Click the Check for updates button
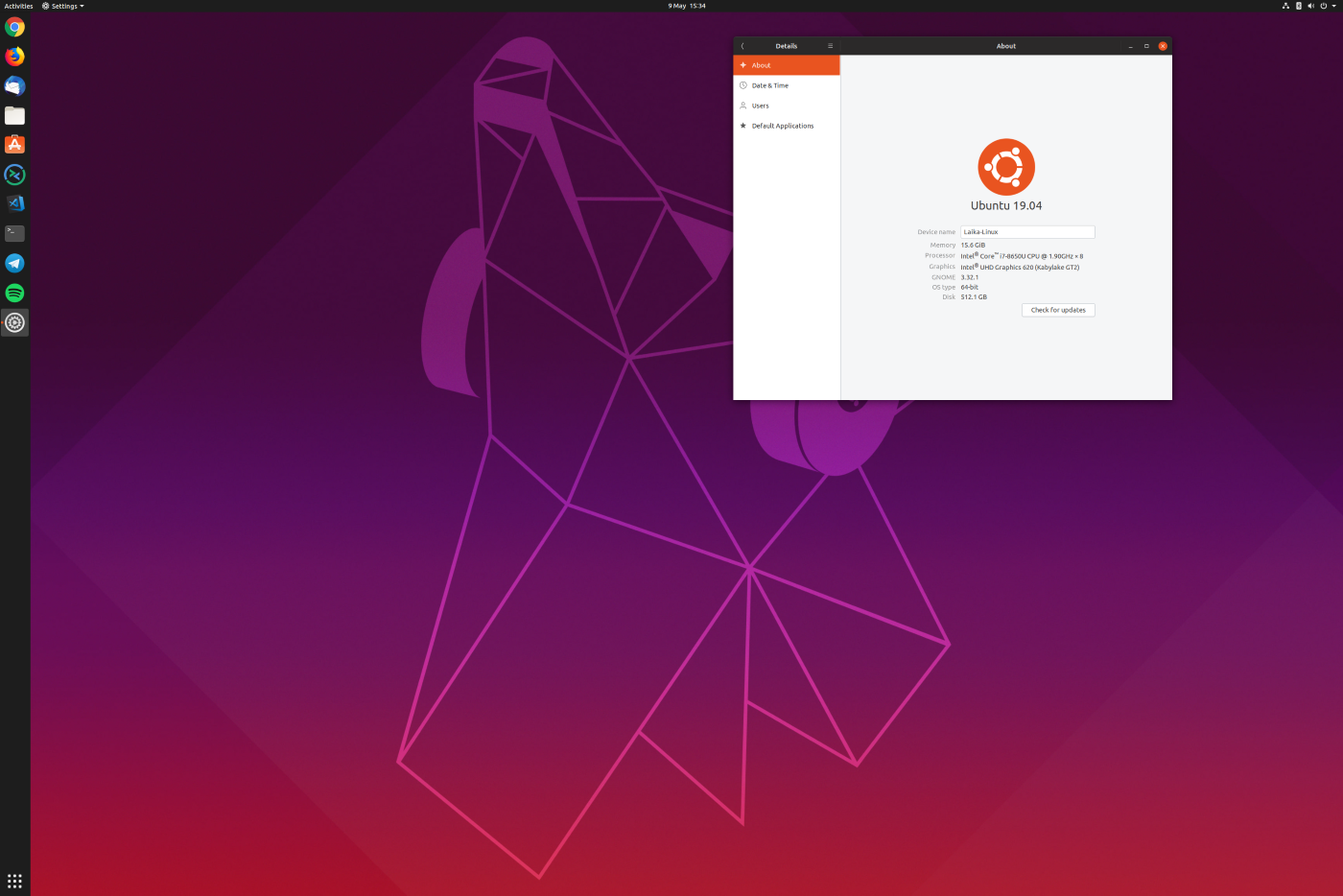Image resolution: width=1343 pixels, height=896 pixels. tap(1058, 310)
